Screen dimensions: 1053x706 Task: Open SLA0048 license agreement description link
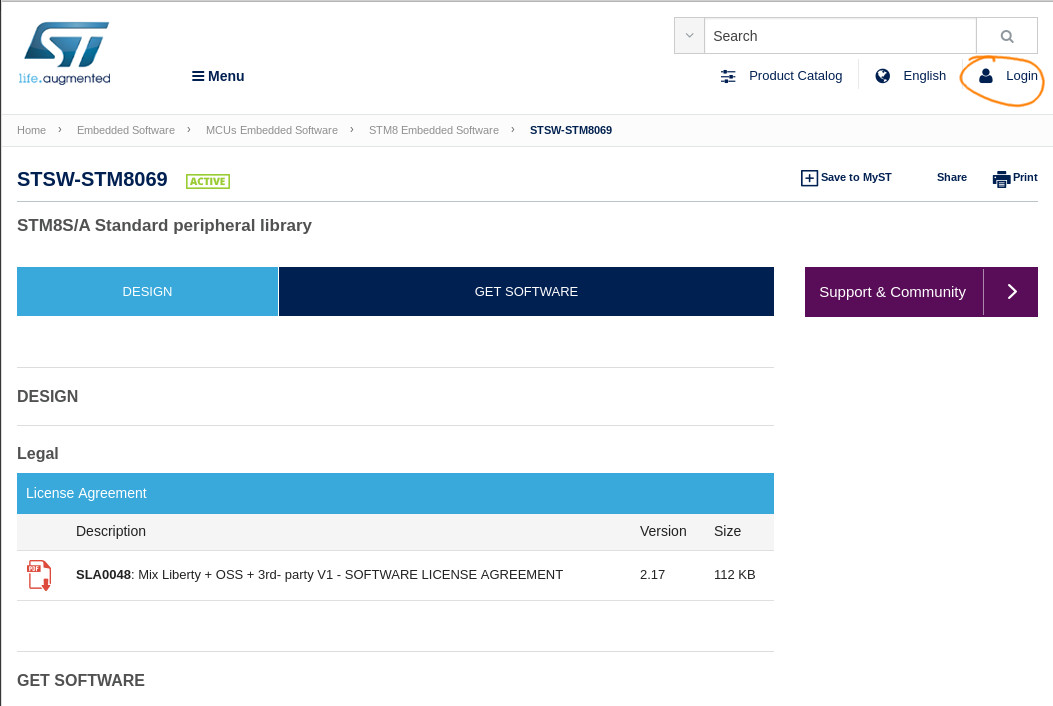coord(319,575)
